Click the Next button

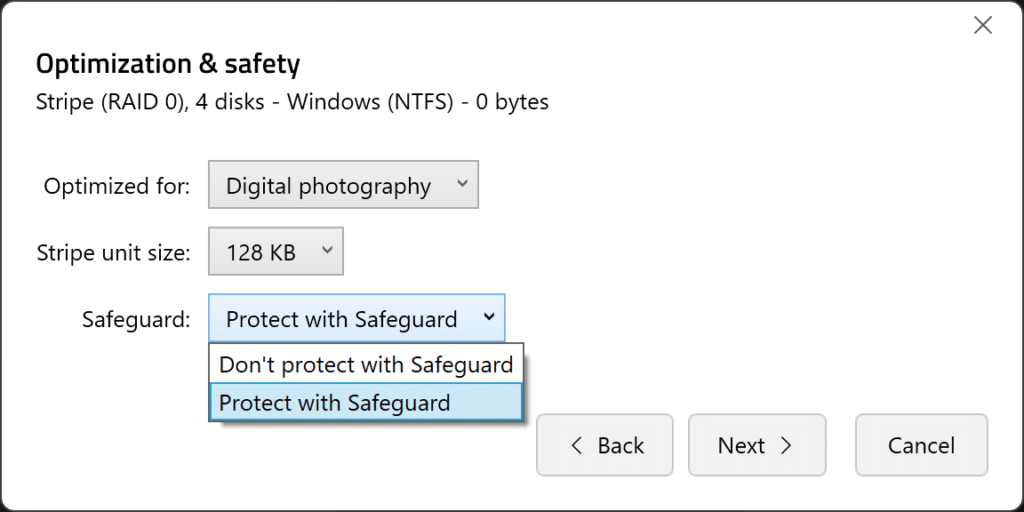[x=757, y=445]
